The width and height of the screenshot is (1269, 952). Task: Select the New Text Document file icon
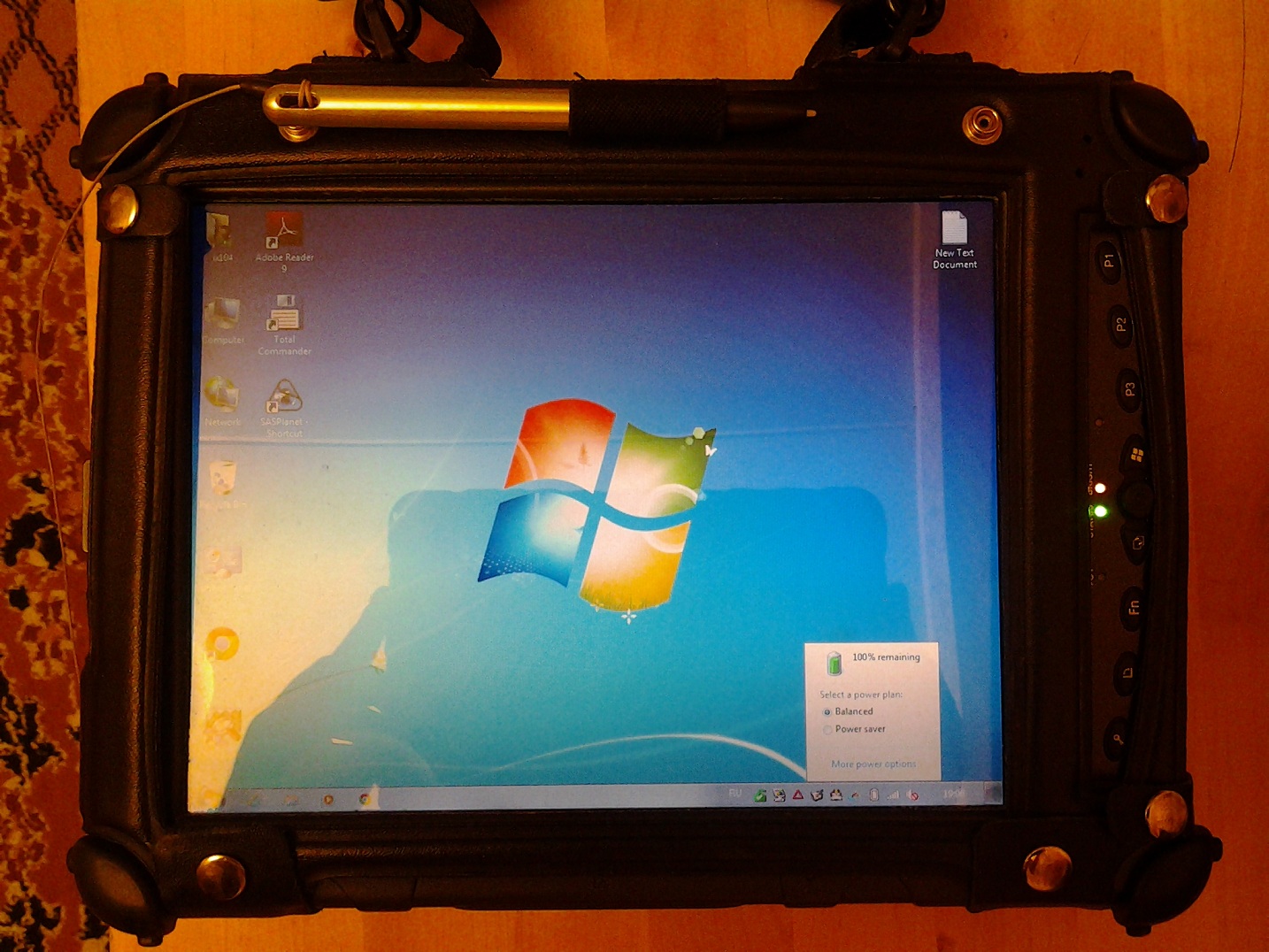point(955,240)
